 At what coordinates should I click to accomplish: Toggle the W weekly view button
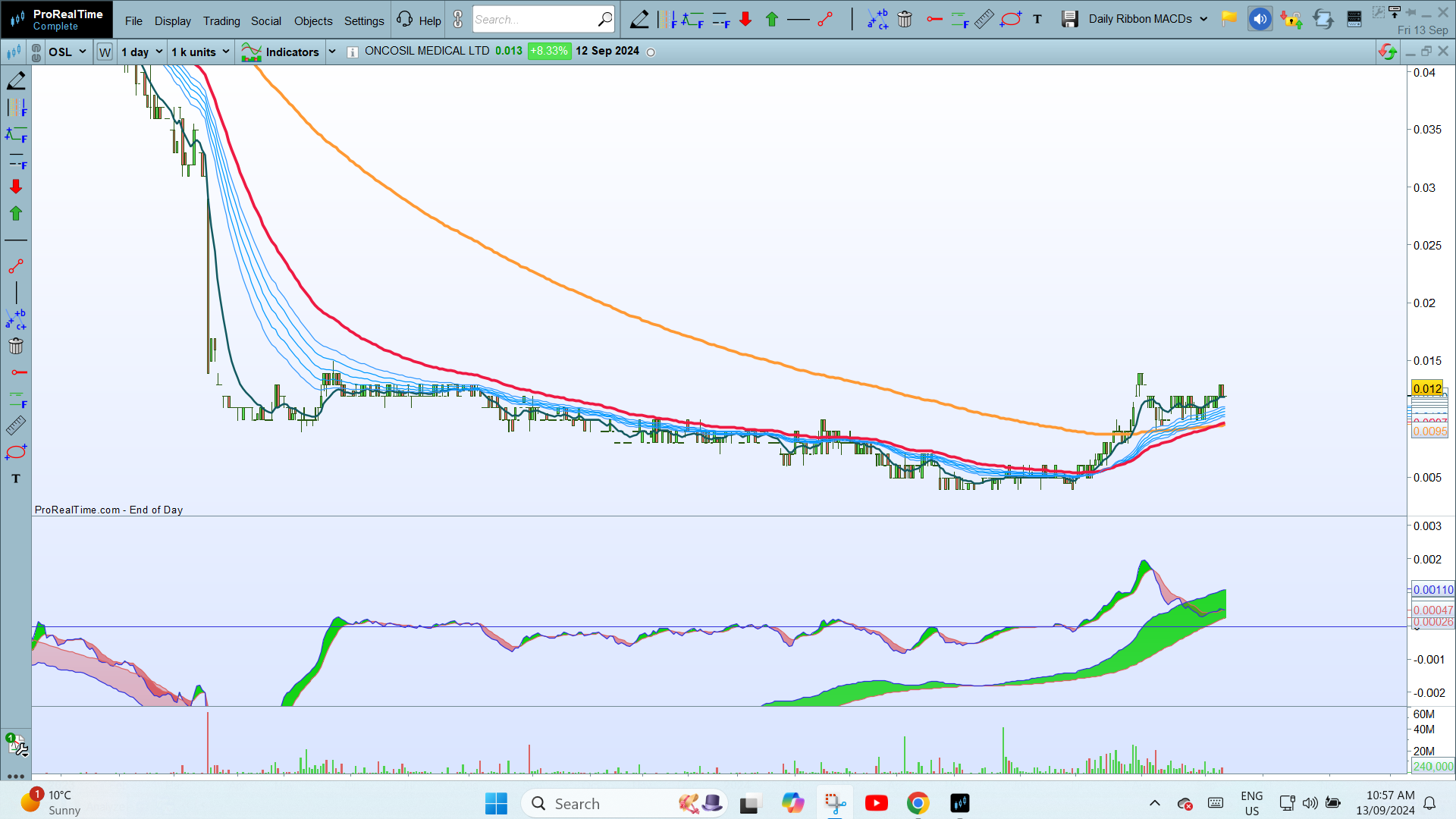pos(105,52)
